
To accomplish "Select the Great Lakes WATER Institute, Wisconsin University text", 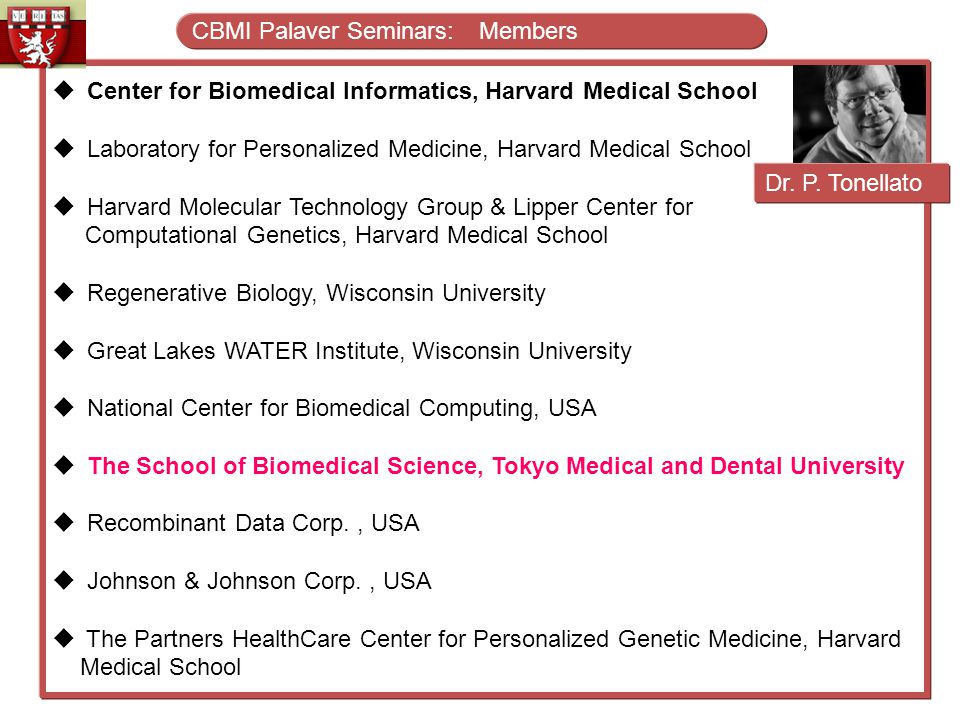I will pos(359,351).
